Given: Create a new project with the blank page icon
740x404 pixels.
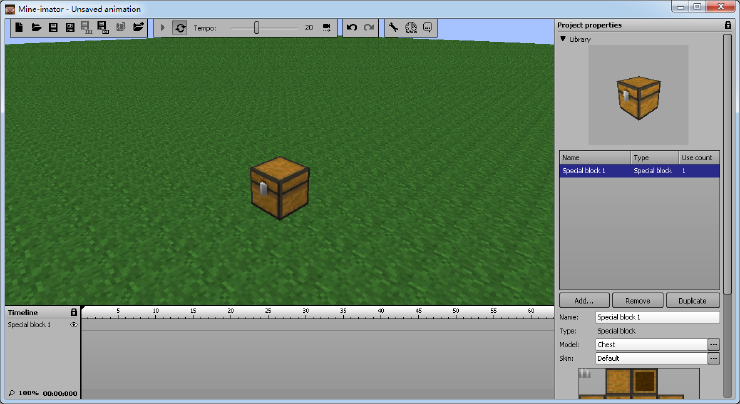Looking at the screenshot, I should tap(19, 27).
